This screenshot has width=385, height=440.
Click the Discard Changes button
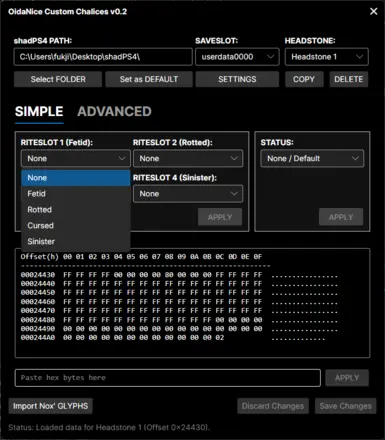point(273,406)
